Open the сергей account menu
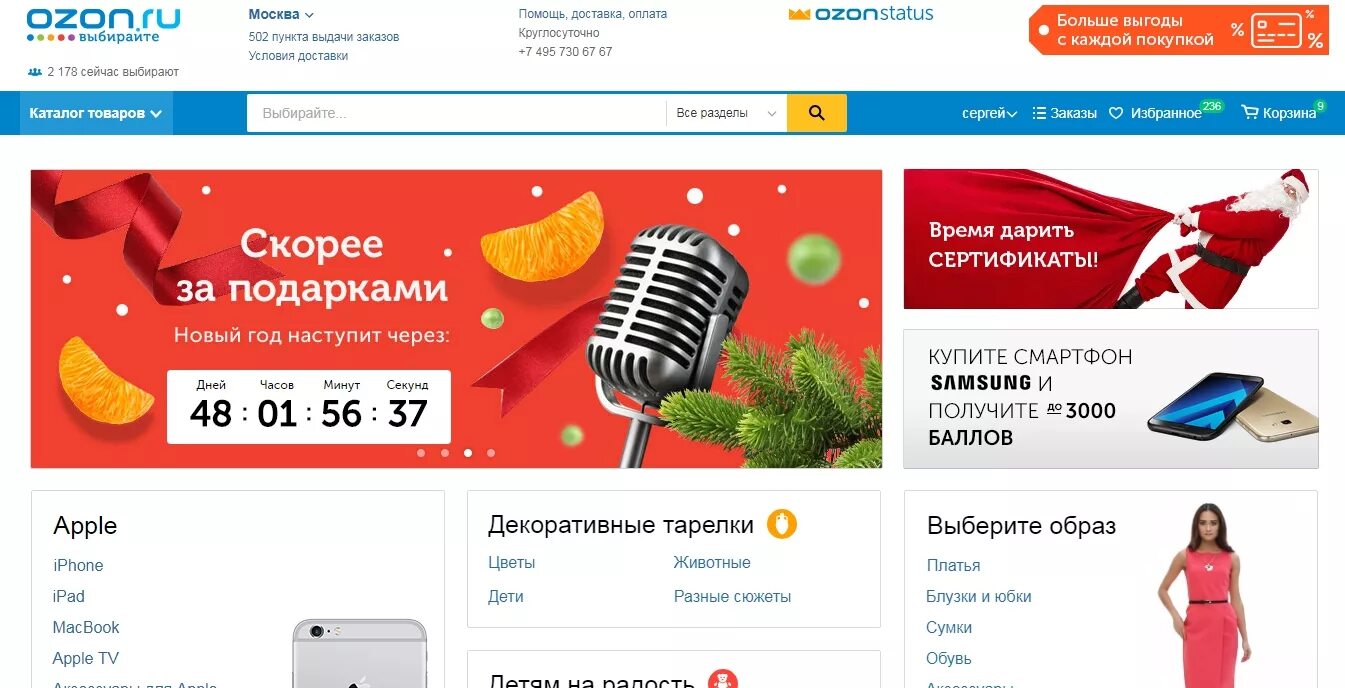The width and height of the screenshot is (1345, 688). (989, 113)
